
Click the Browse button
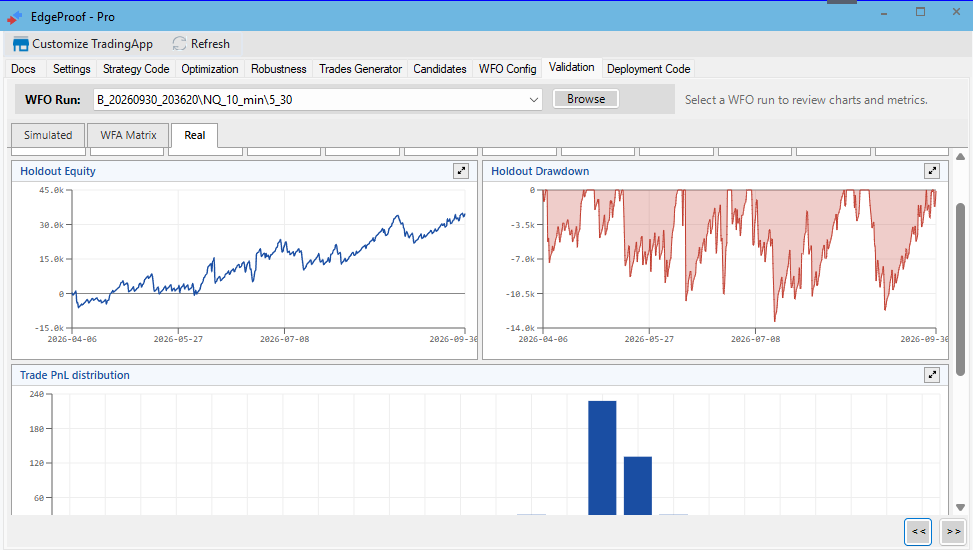click(586, 99)
